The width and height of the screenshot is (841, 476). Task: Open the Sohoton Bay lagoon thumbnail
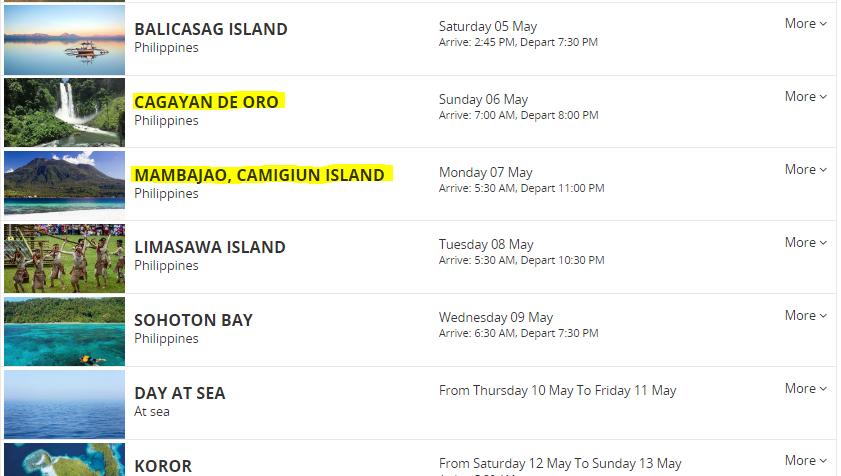click(x=64, y=332)
